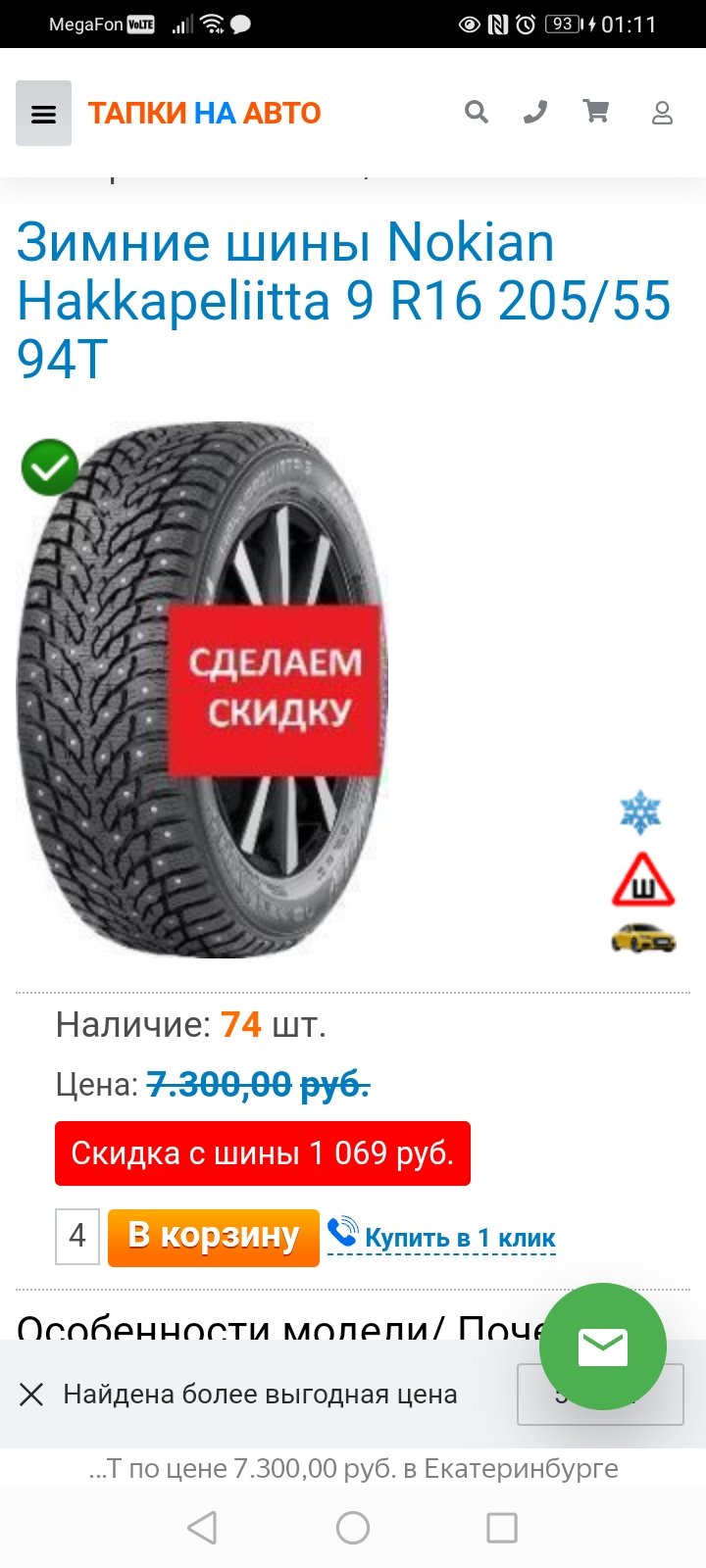706x1568 pixels.
Task: Tap the Android back navigation button
Action: (202, 1528)
